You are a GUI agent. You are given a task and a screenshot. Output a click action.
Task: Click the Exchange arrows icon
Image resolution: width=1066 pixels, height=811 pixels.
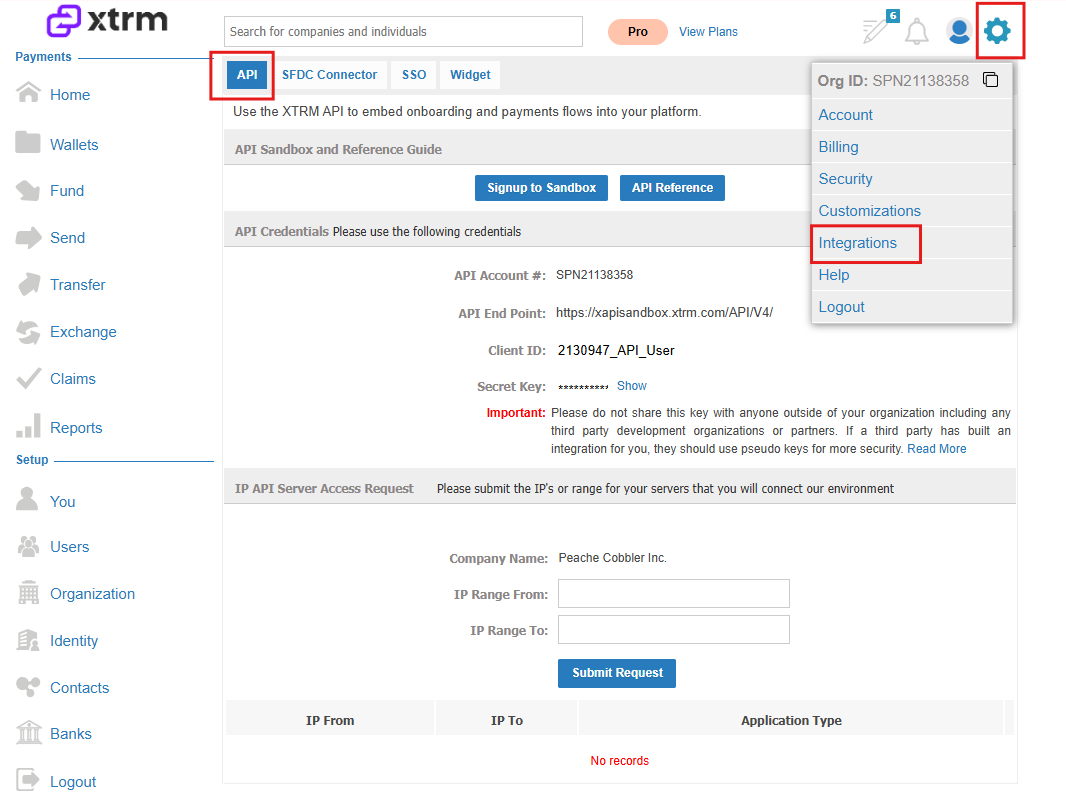[x=28, y=332]
